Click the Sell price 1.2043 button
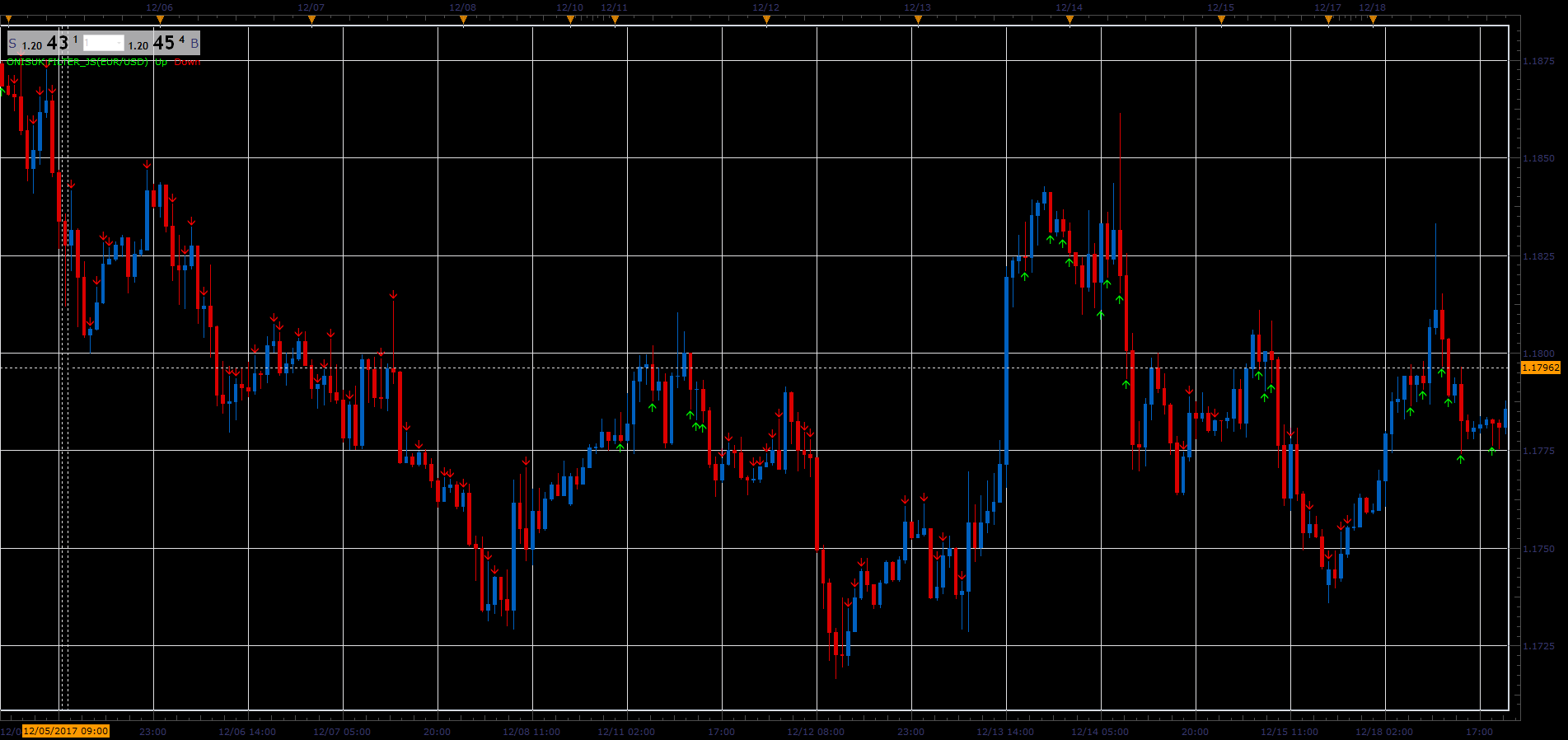This screenshot has height=740, width=1568. tap(44, 43)
